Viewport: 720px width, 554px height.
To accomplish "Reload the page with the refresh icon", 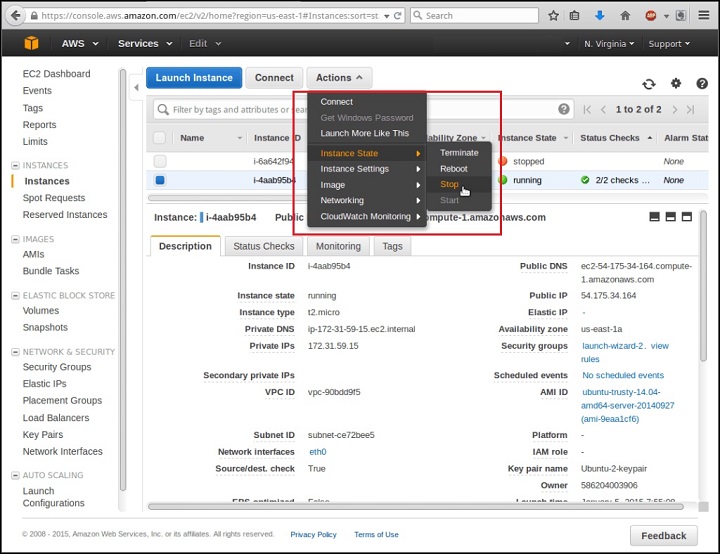I will pos(398,16).
